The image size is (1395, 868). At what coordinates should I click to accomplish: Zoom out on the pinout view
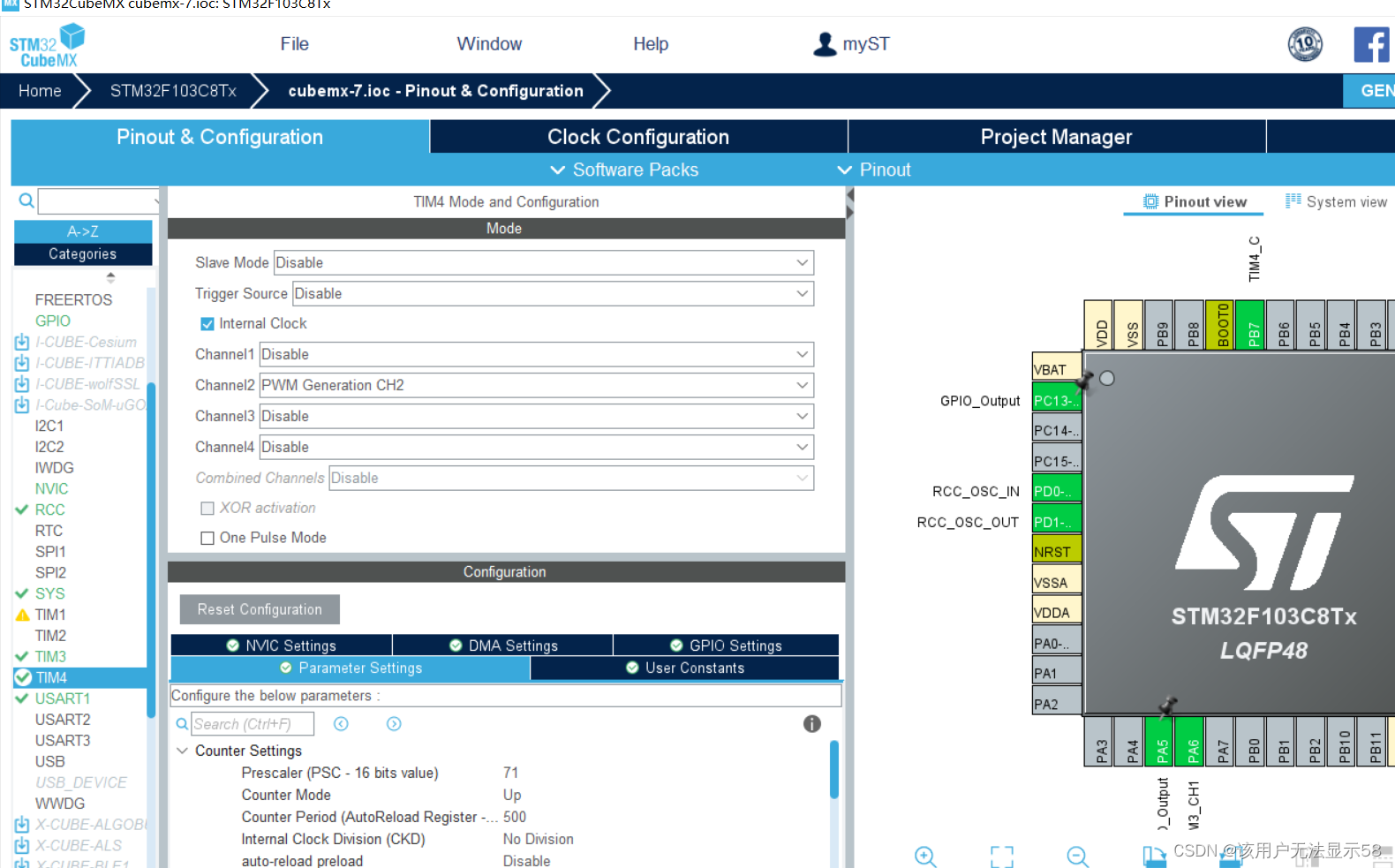1077,857
